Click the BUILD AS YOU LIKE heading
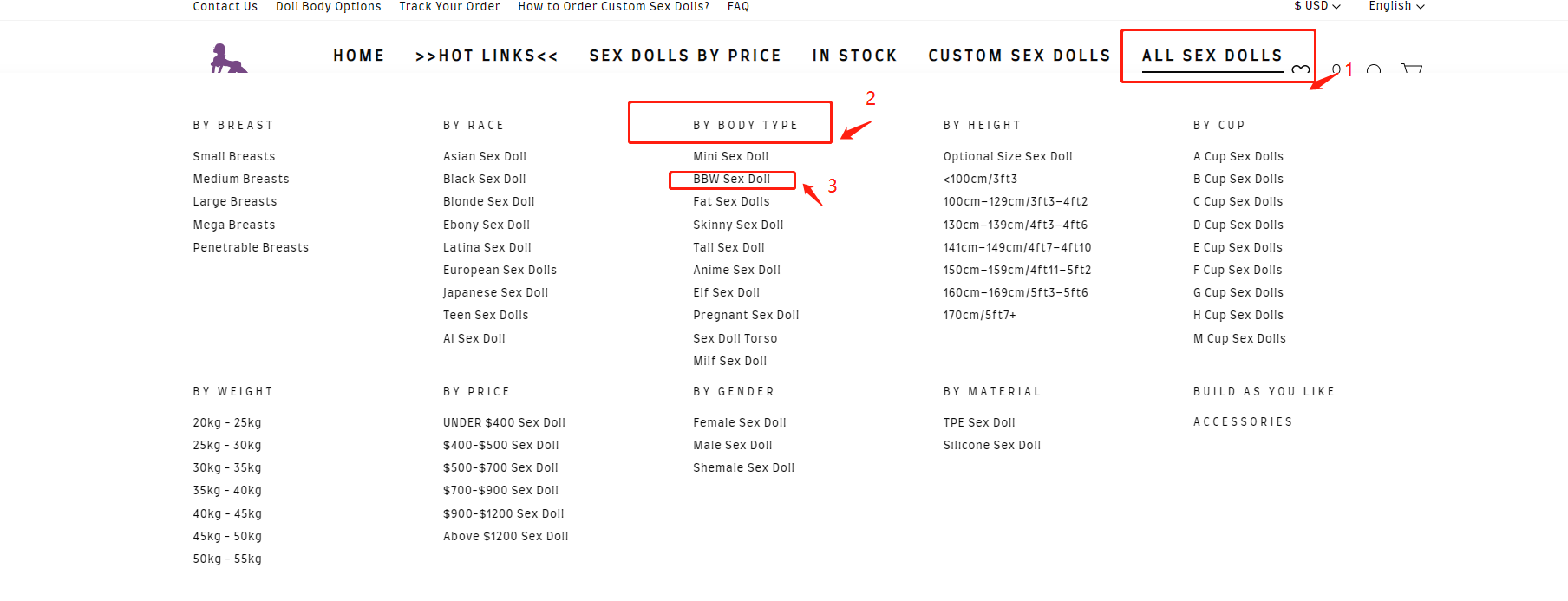The width and height of the screenshot is (1568, 601). tap(1264, 391)
